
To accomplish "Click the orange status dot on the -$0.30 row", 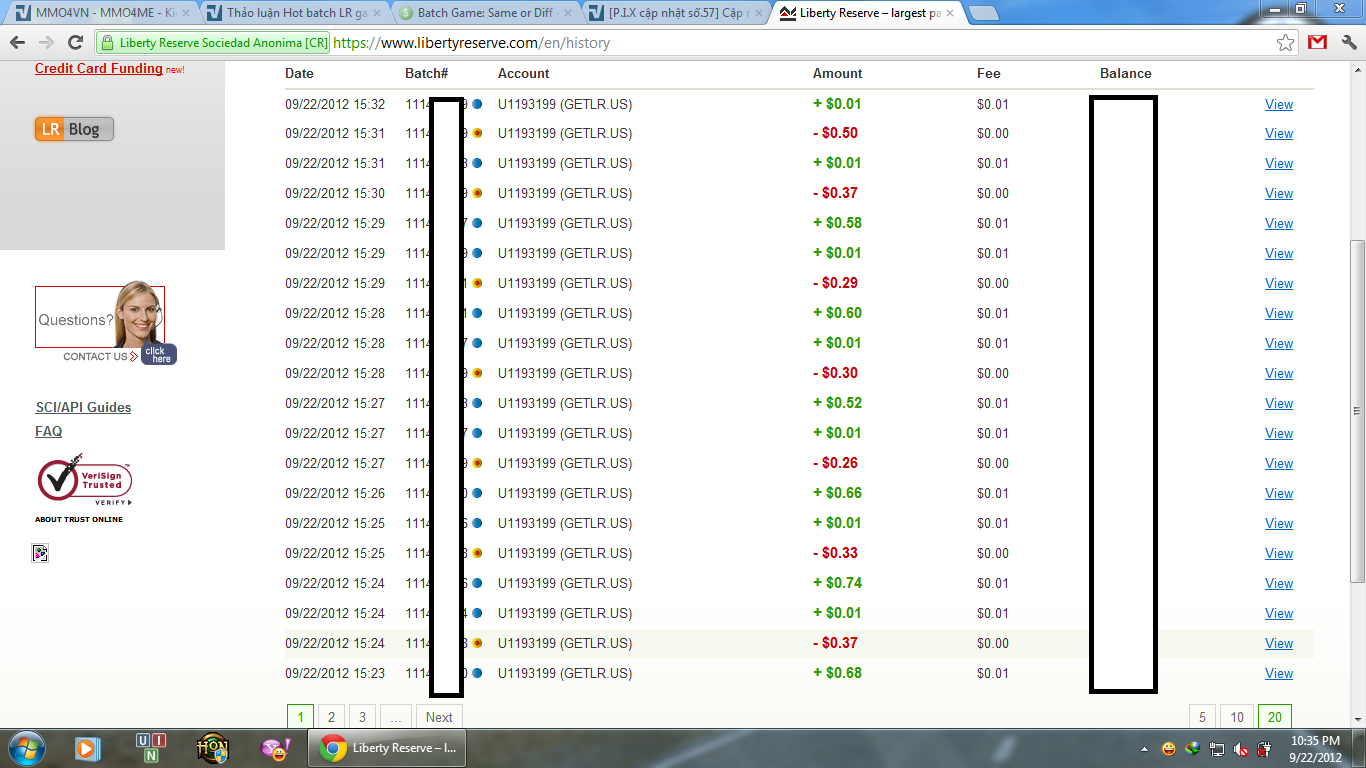I will [477, 373].
